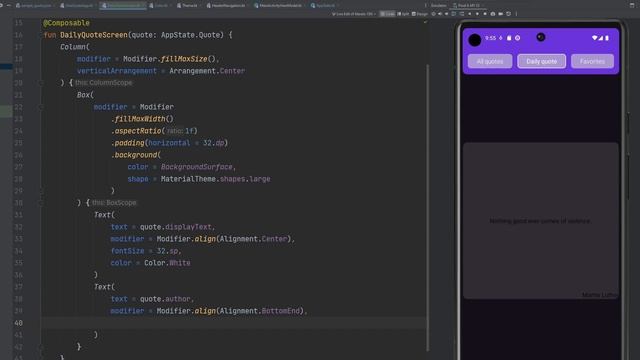Click the Wi-Fi icon in phone status bar

pos(594,38)
